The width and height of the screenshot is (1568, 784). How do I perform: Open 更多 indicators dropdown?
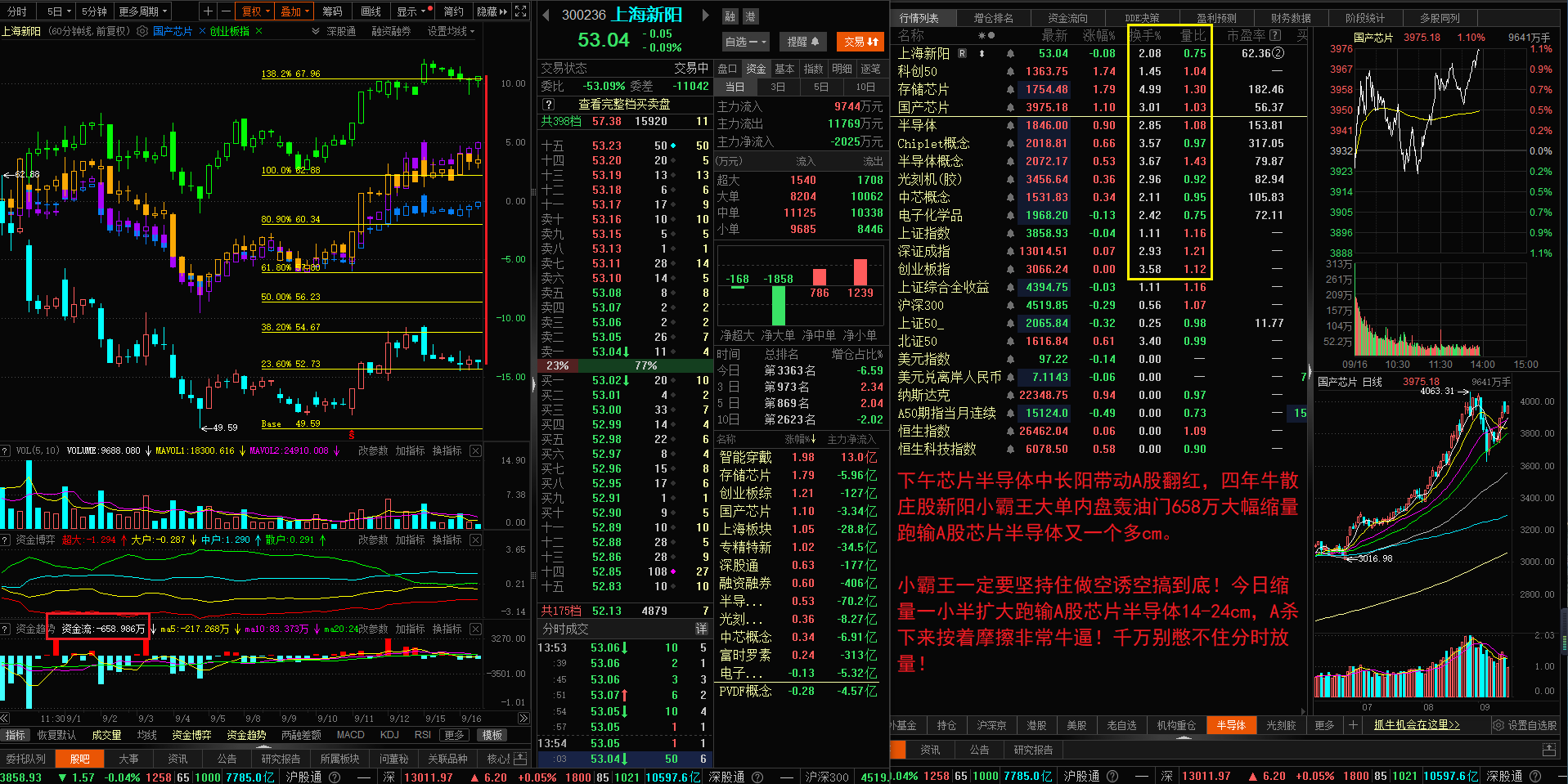[454, 735]
